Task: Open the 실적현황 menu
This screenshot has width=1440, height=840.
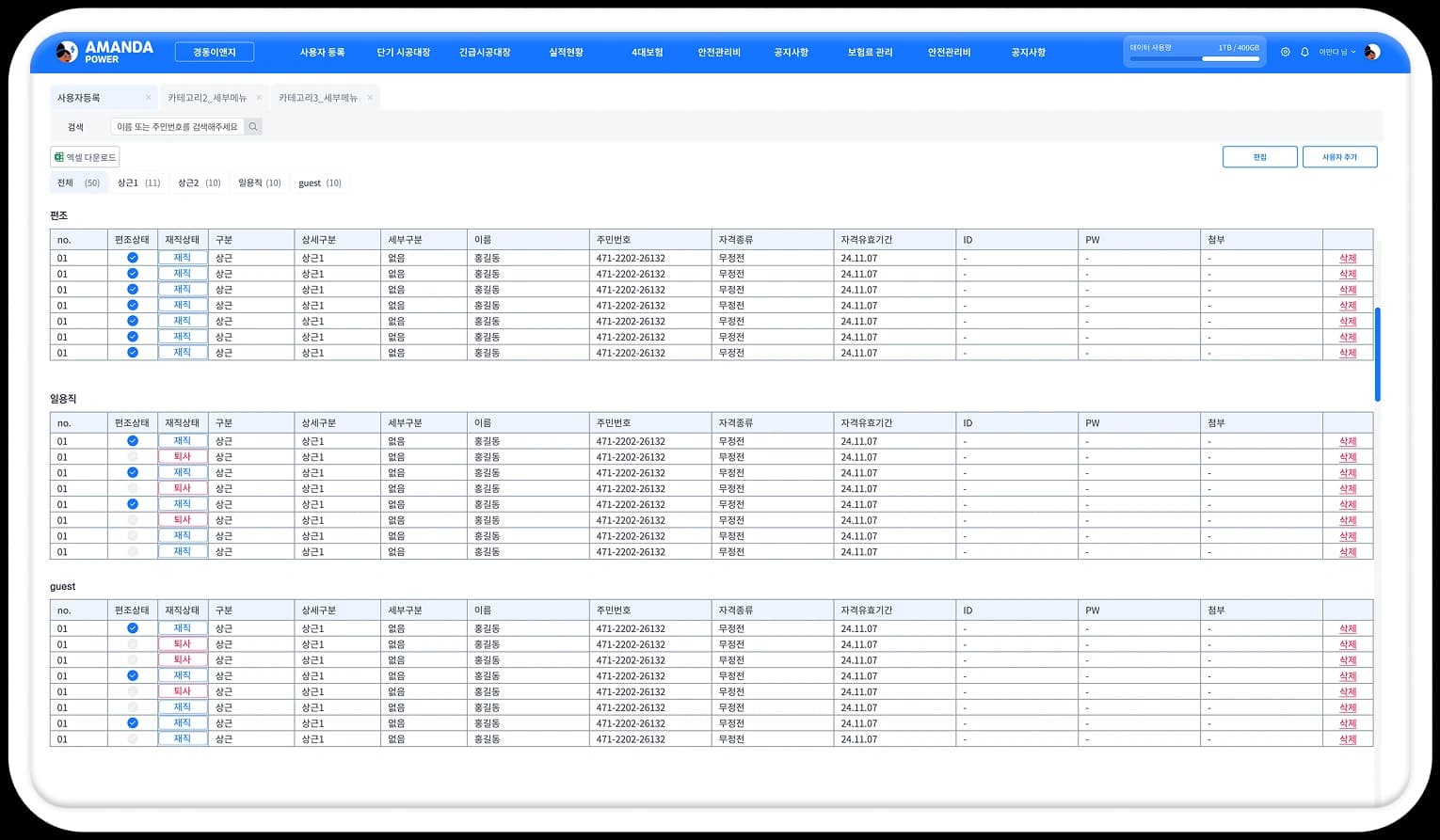Action: coord(566,53)
